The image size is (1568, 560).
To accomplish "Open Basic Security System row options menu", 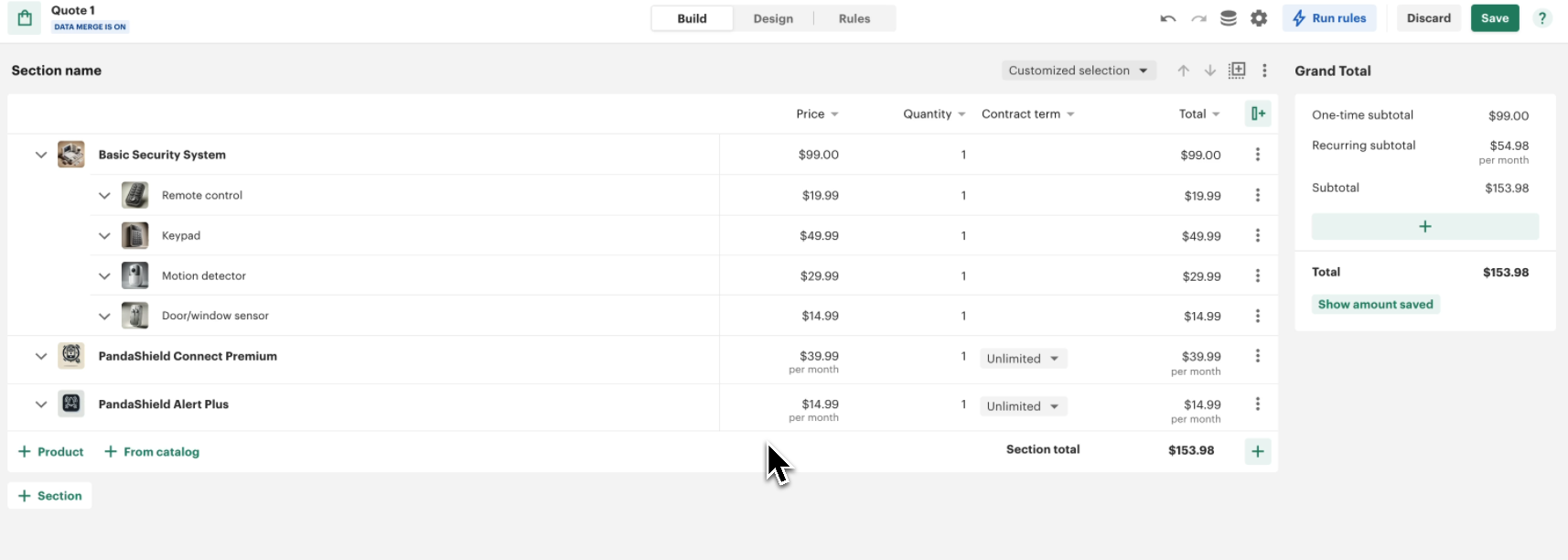I will 1258,155.
